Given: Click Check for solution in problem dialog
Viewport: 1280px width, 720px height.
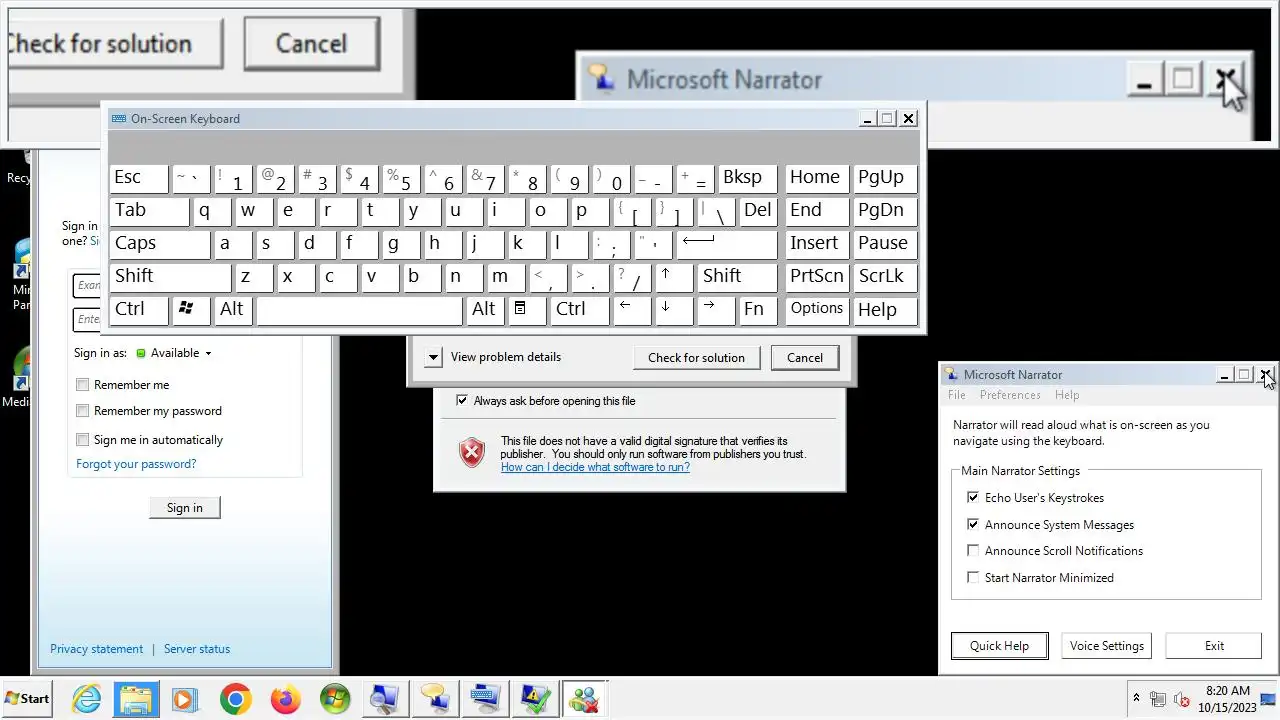Looking at the screenshot, I should coord(696,358).
